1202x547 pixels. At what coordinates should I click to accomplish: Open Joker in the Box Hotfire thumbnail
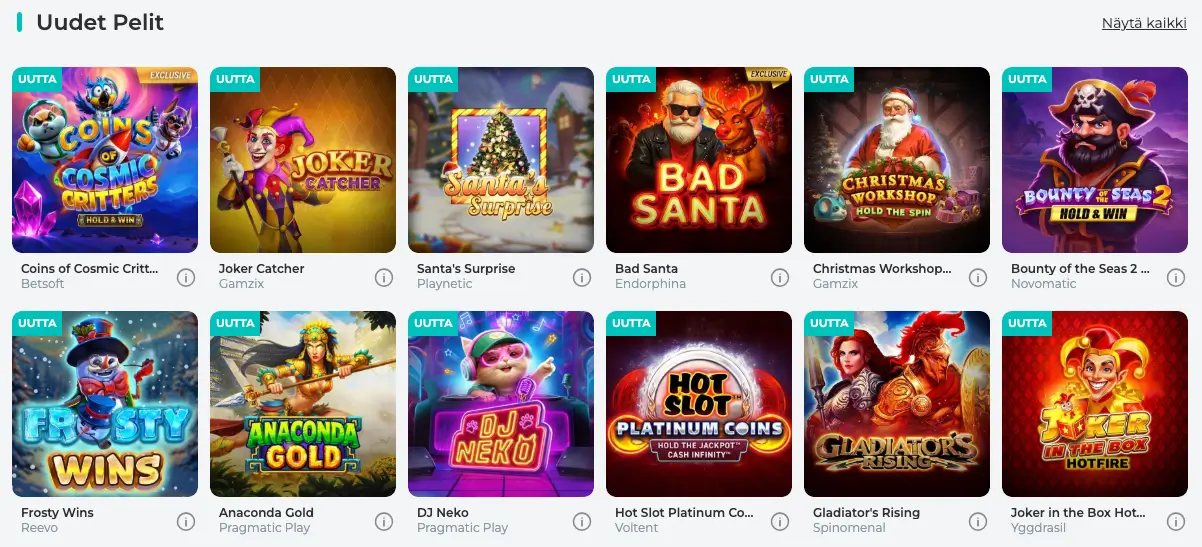(x=1095, y=404)
